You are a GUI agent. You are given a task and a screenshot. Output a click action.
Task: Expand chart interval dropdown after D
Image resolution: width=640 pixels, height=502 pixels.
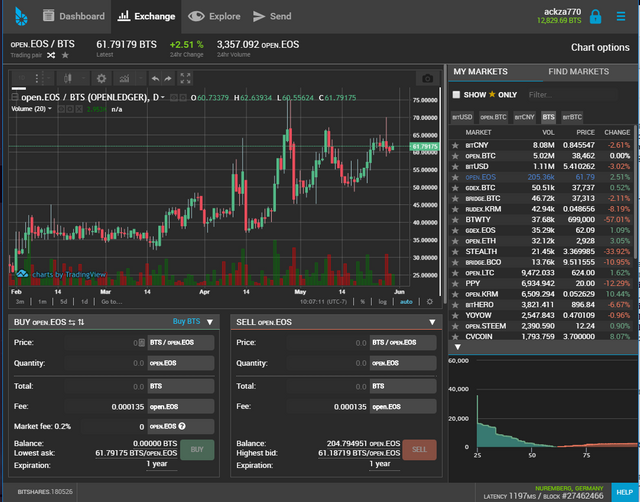pos(162,98)
